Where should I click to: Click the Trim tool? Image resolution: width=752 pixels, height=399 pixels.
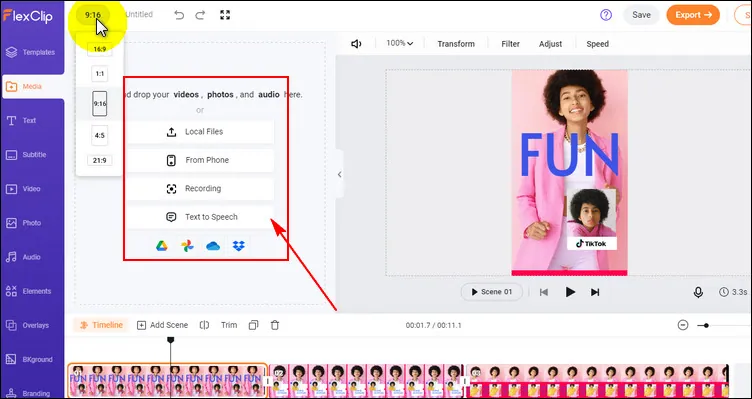pyautogui.click(x=229, y=325)
